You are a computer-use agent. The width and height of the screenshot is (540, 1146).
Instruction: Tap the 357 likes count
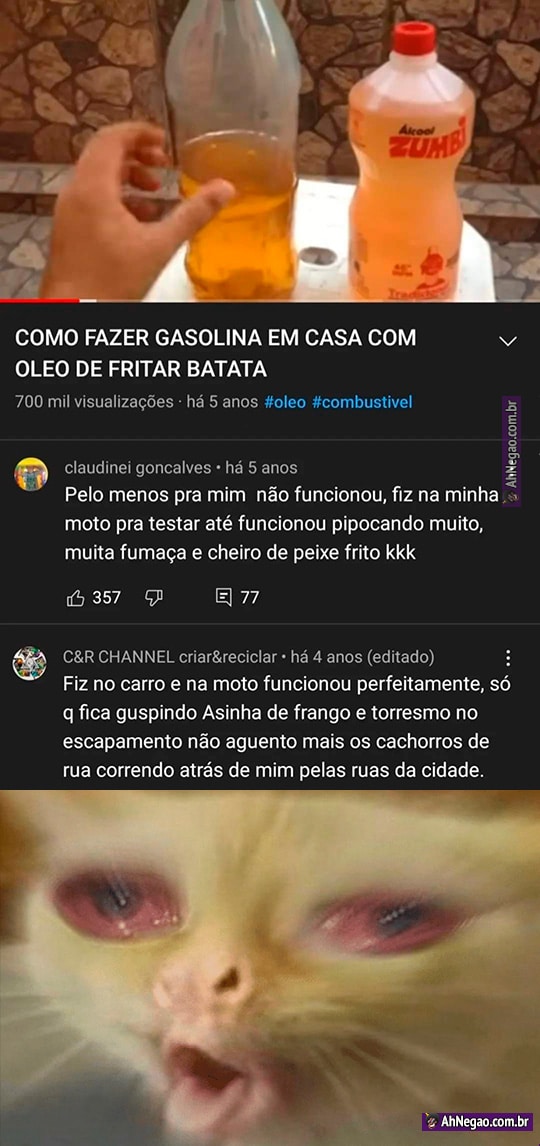pyautogui.click(x=107, y=598)
